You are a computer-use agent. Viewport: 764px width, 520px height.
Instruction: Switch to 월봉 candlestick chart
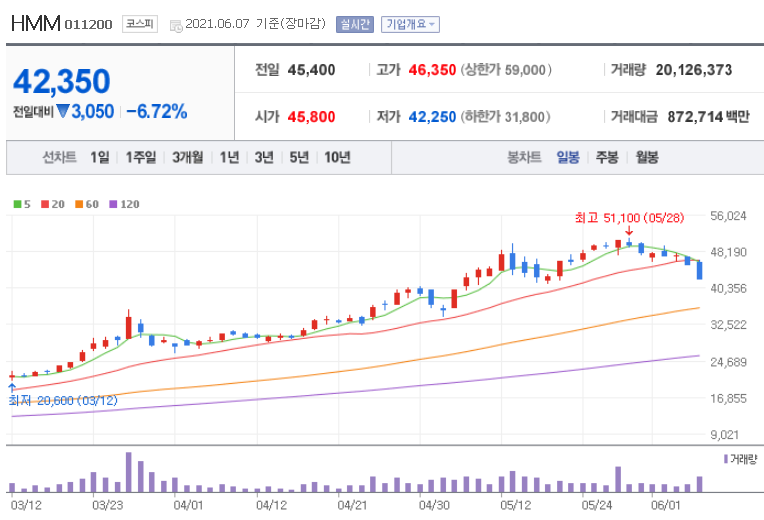click(x=647, y=157)
